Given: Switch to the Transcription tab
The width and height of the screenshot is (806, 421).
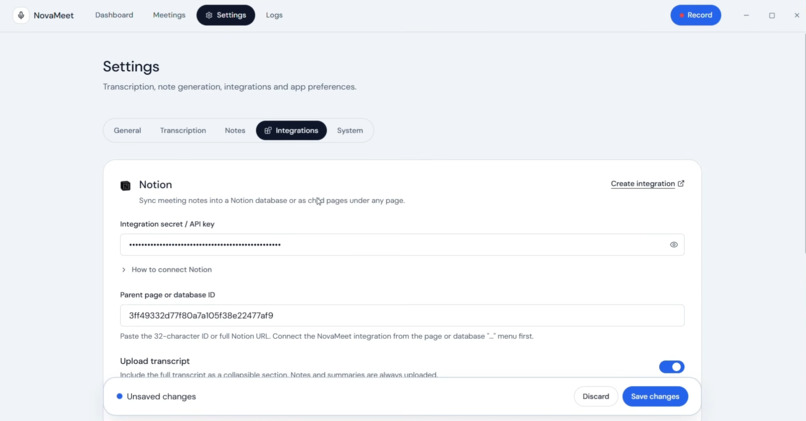Looking at the screenshot, I should 183,131.
